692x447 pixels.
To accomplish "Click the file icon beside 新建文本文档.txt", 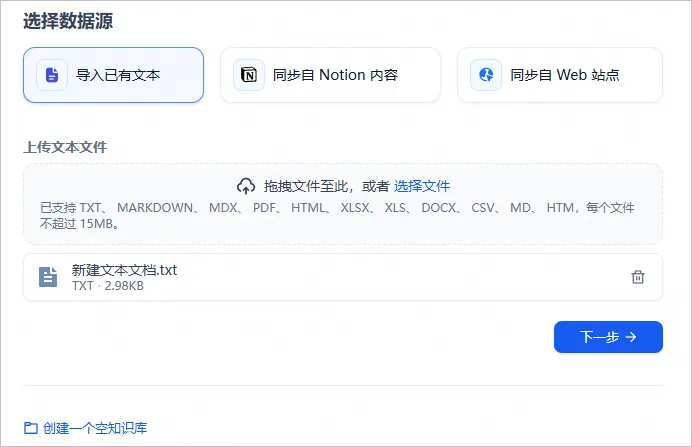I will (x=48, y=277).
